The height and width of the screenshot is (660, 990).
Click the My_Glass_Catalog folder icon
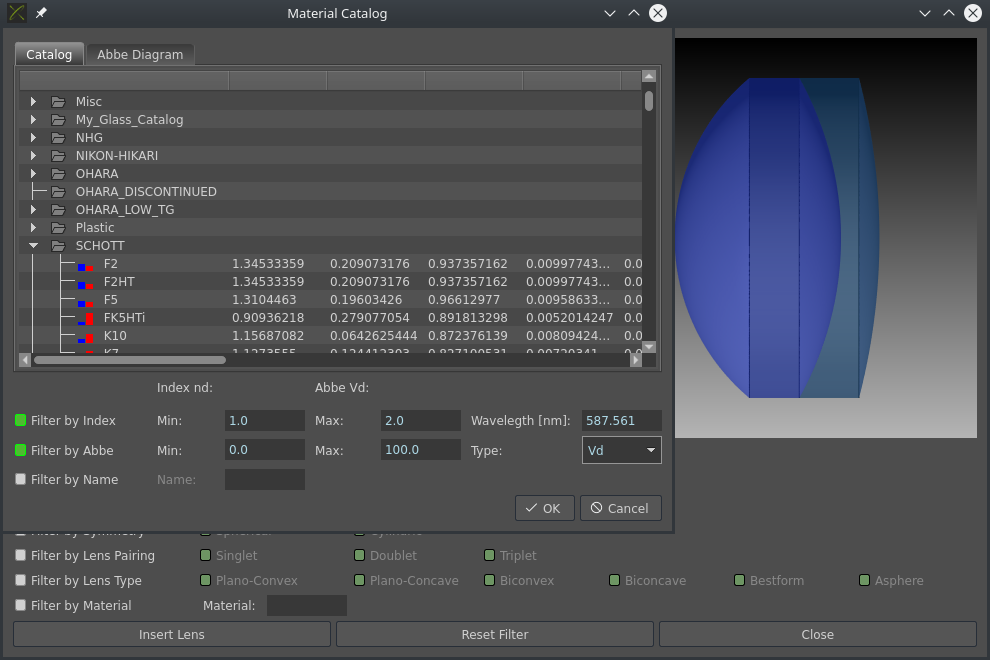[59, 120]
